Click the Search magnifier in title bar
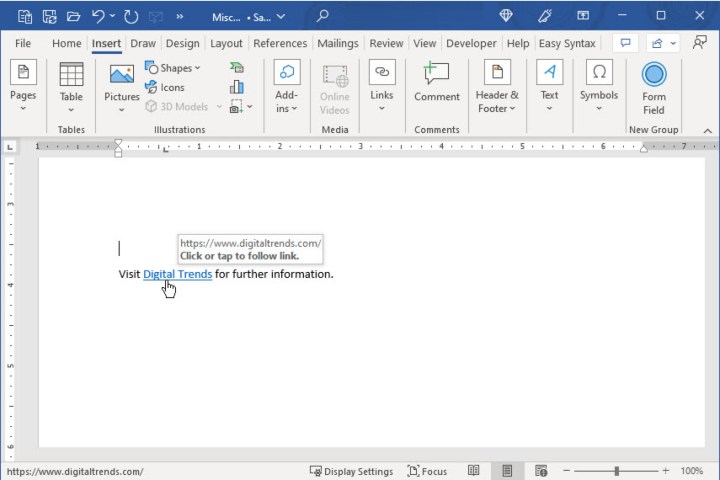The image size is (720, 480). pos(322,16)
